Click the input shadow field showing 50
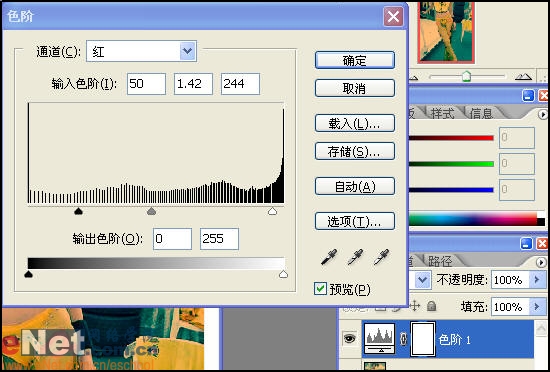The width and height of the screenshot is (550, 372). pyautogui.click(x=146, y=84)
